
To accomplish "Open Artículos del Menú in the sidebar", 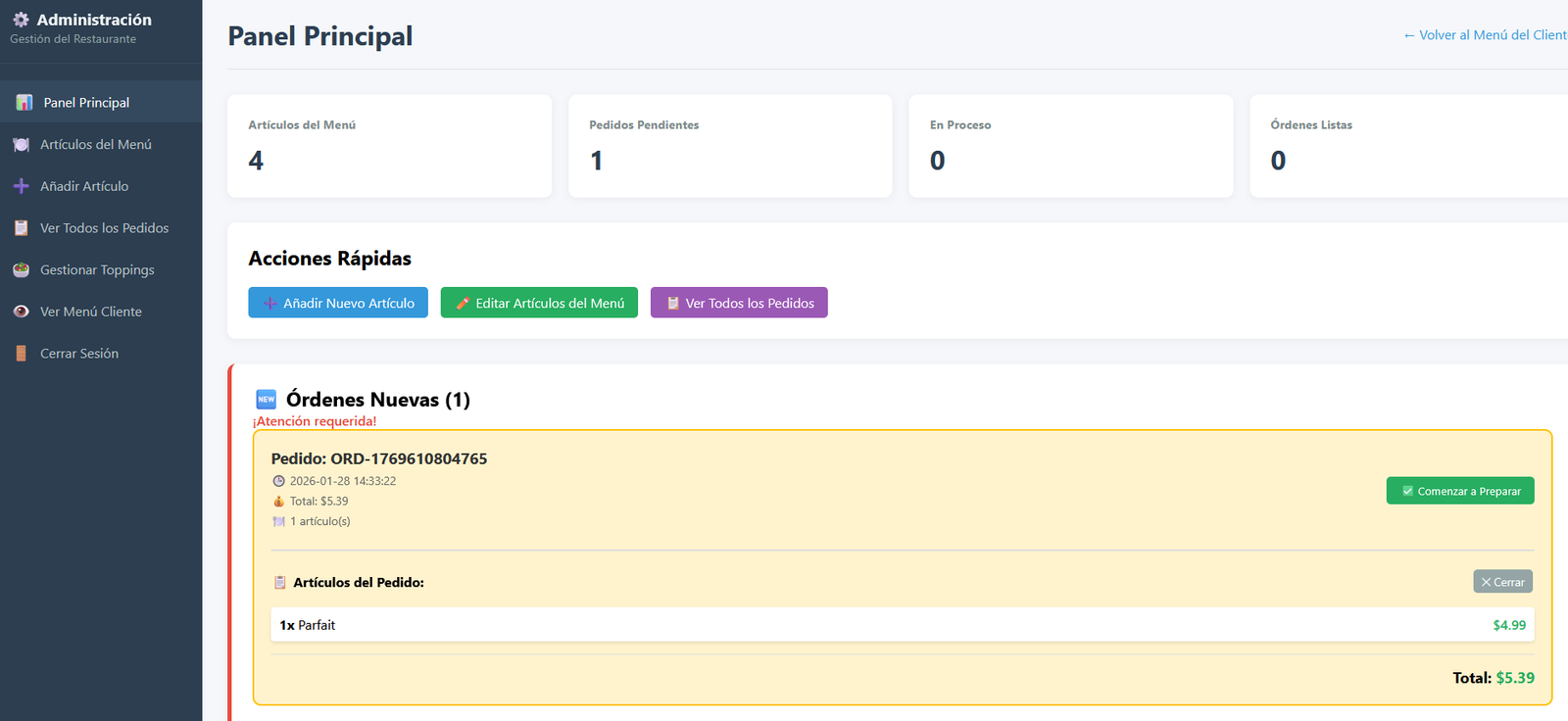I will (x=101, y=144).
